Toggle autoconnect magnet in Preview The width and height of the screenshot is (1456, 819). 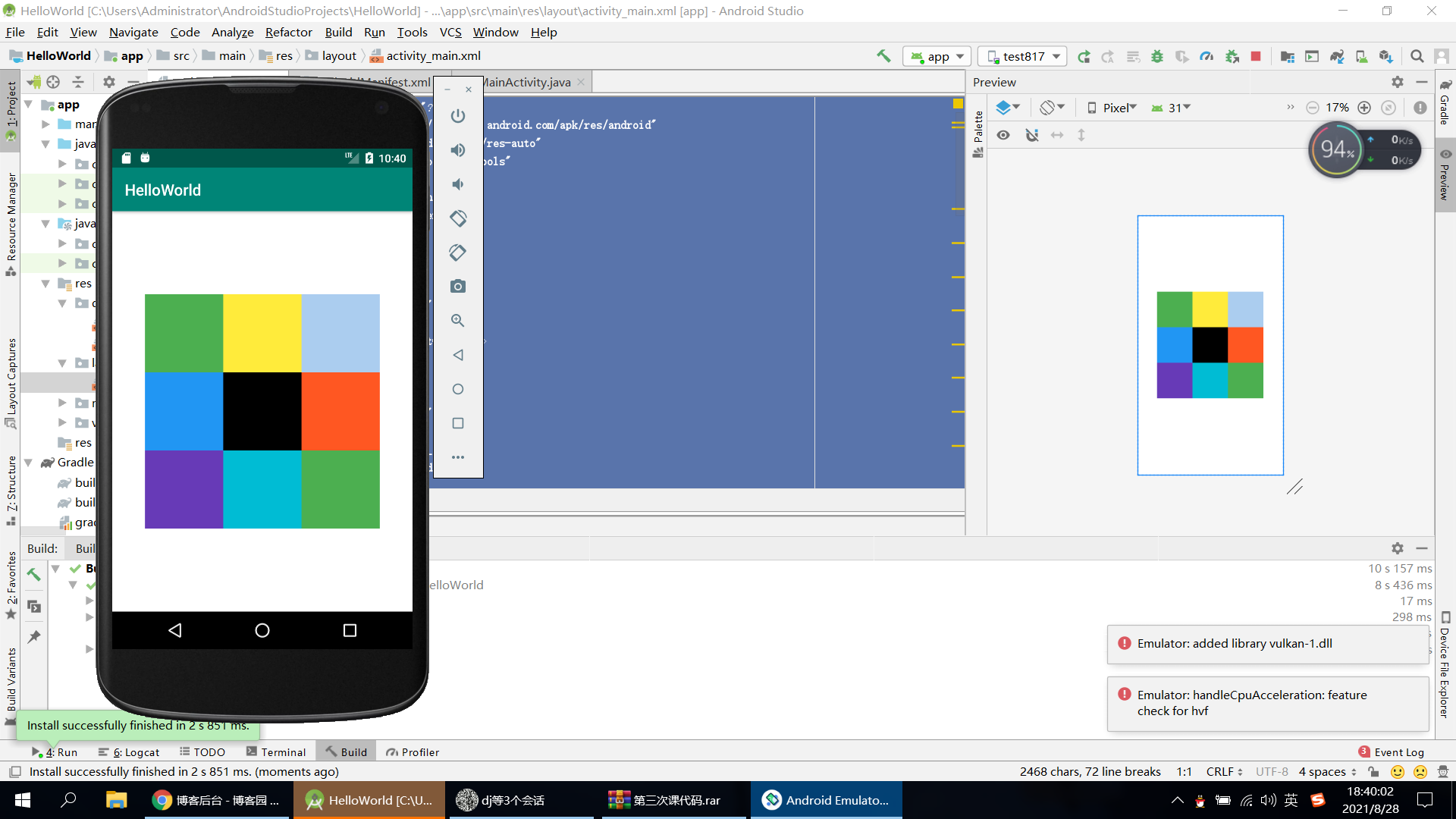1031,135
